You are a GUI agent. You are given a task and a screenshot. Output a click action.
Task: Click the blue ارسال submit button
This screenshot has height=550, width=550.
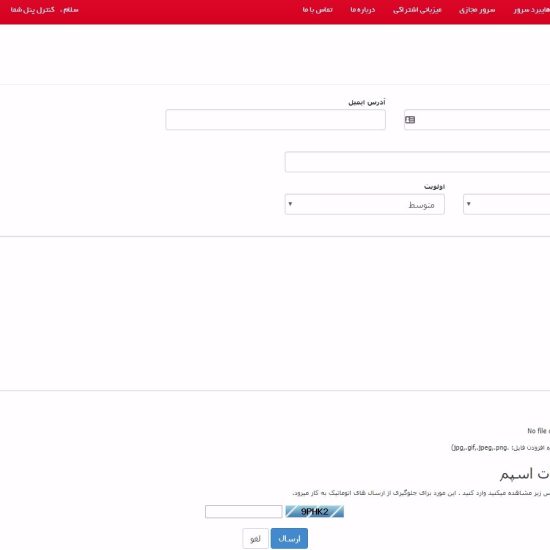coord(289,538)
